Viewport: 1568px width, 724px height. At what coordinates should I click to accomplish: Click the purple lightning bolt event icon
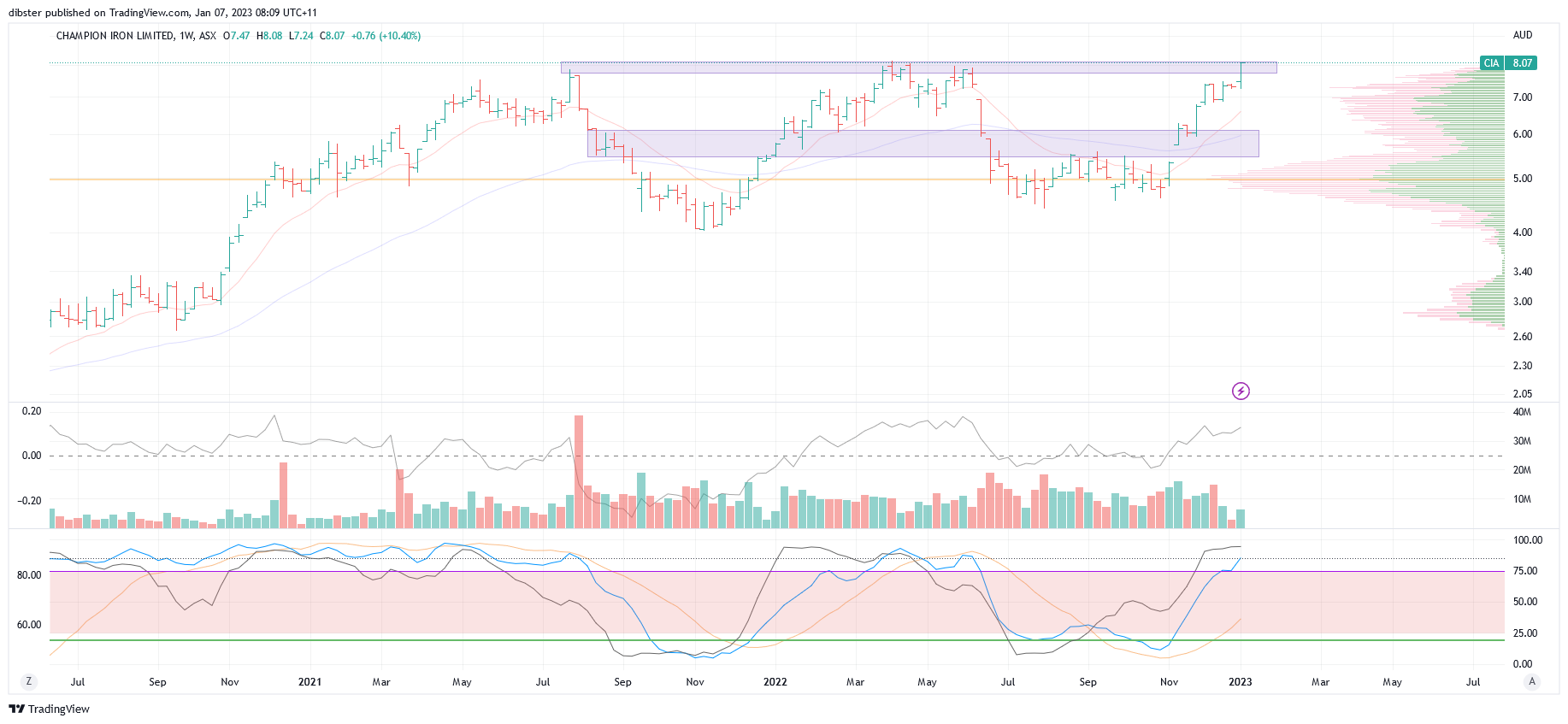click(x=1241, y=391)
